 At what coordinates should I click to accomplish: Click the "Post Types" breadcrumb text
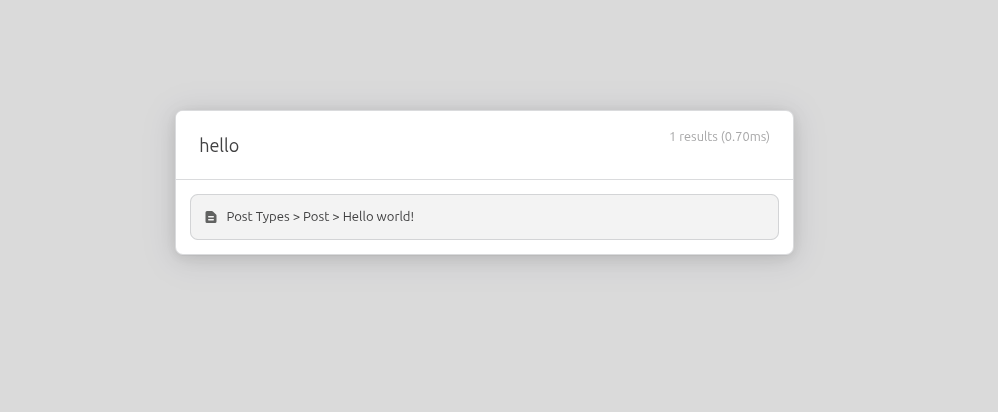pyautogui.click(x=258, y=217)
